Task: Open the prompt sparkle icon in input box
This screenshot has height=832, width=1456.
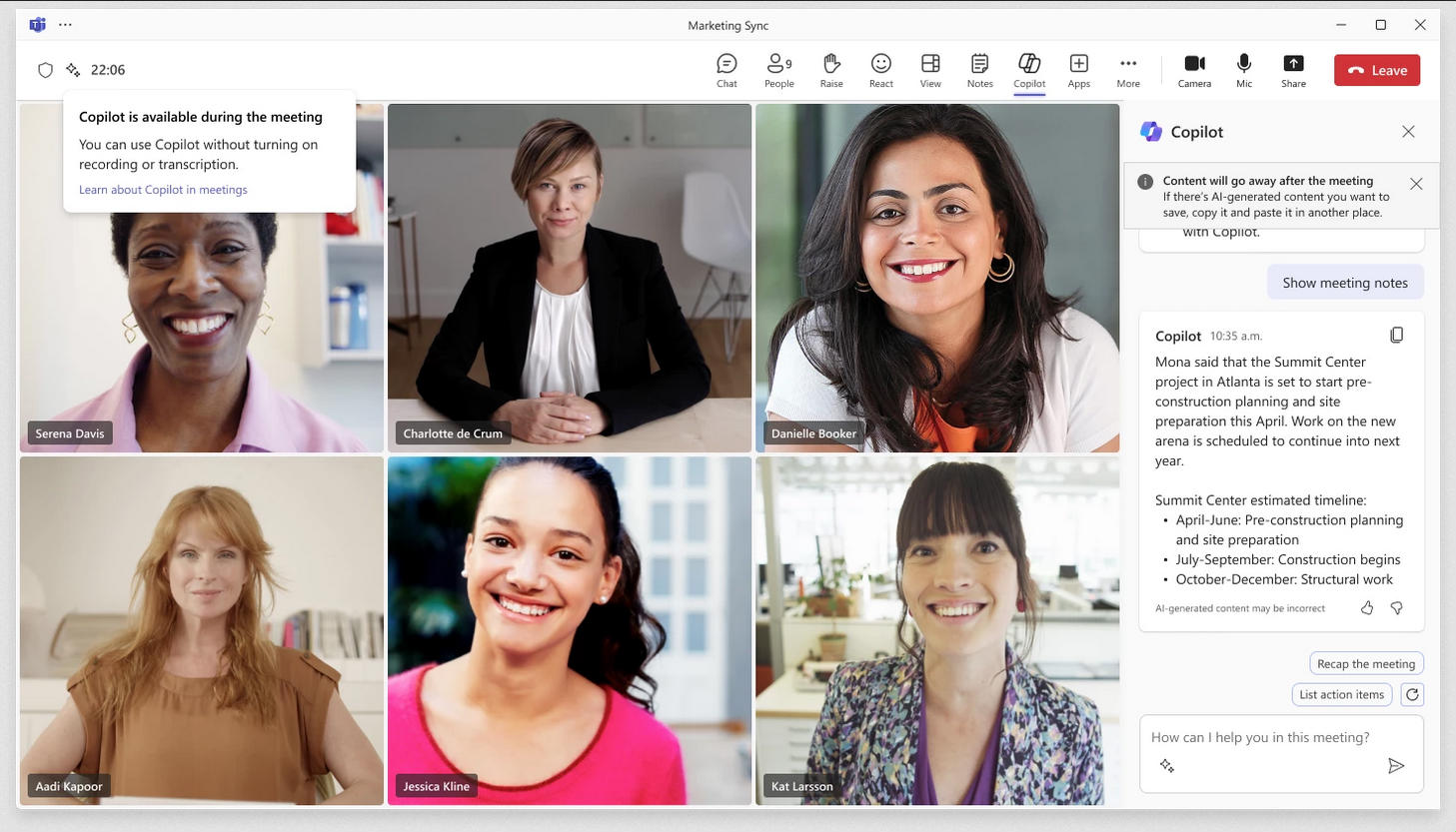Action: [x=1167, y=766]
